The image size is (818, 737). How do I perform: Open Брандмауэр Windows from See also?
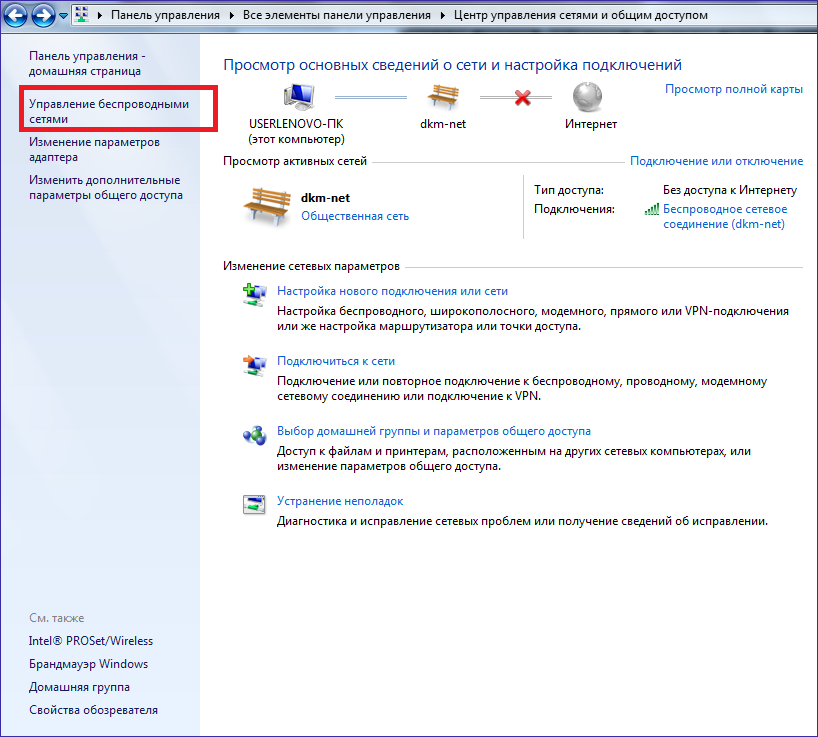coord(88,664)
